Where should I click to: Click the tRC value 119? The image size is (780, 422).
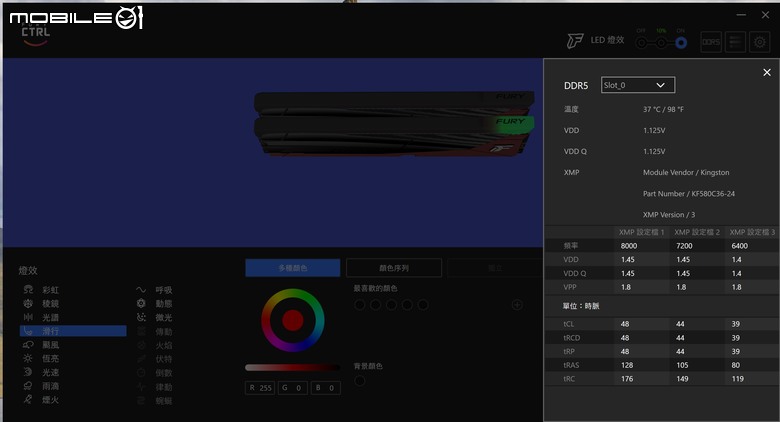click(738, 379)
